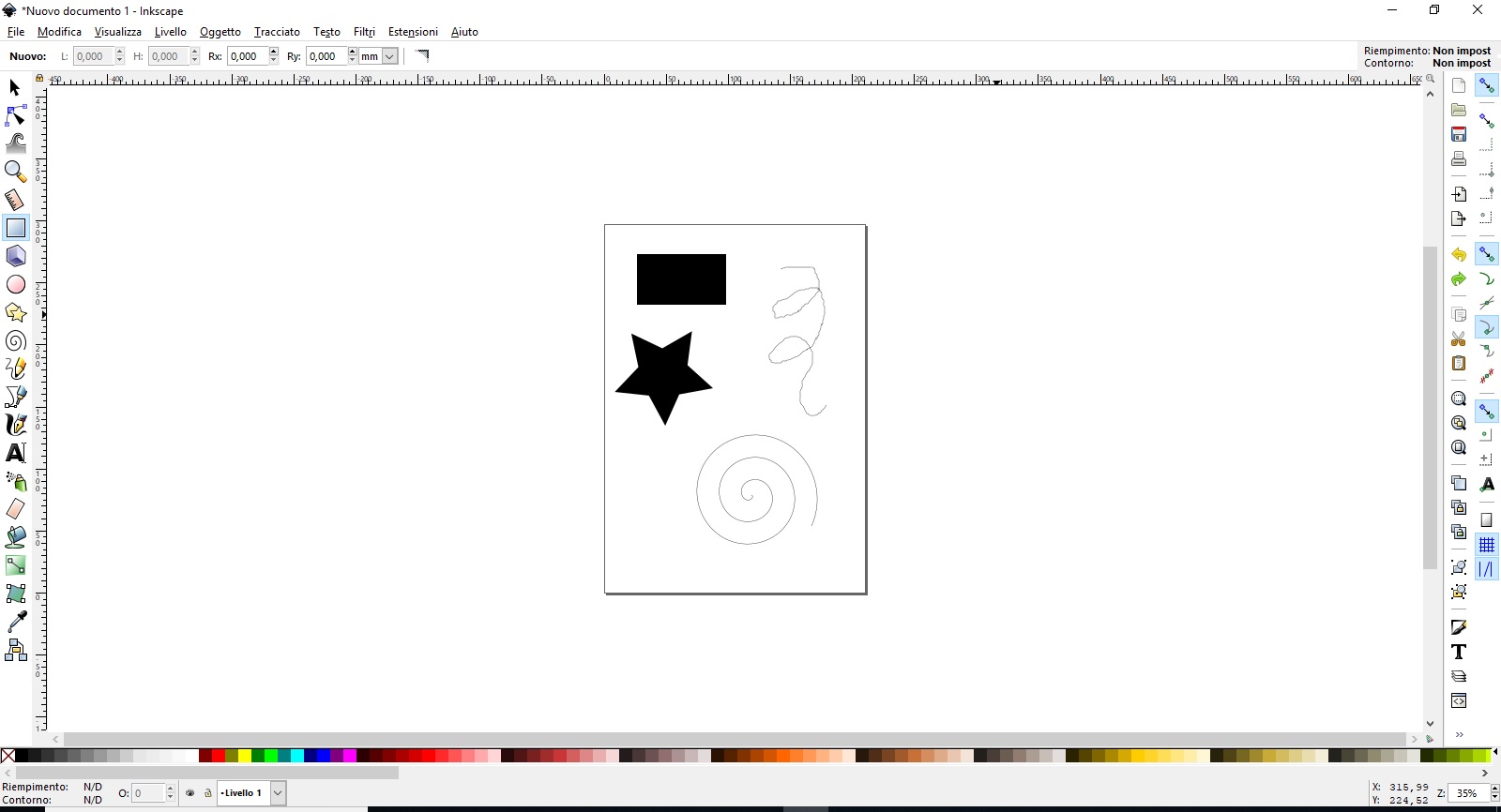Click the zoom percentage field
The width and height of the screenshot is (1501, 812).
tap(1469, 793)
